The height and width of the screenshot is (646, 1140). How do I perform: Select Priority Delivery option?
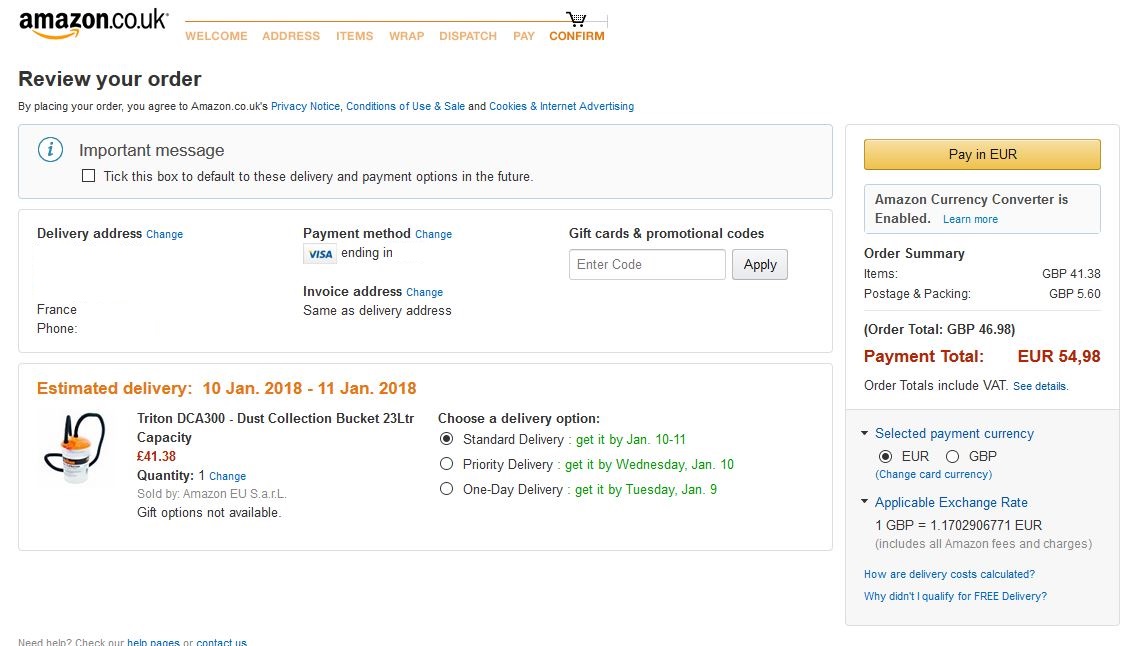tap(447, 464)
